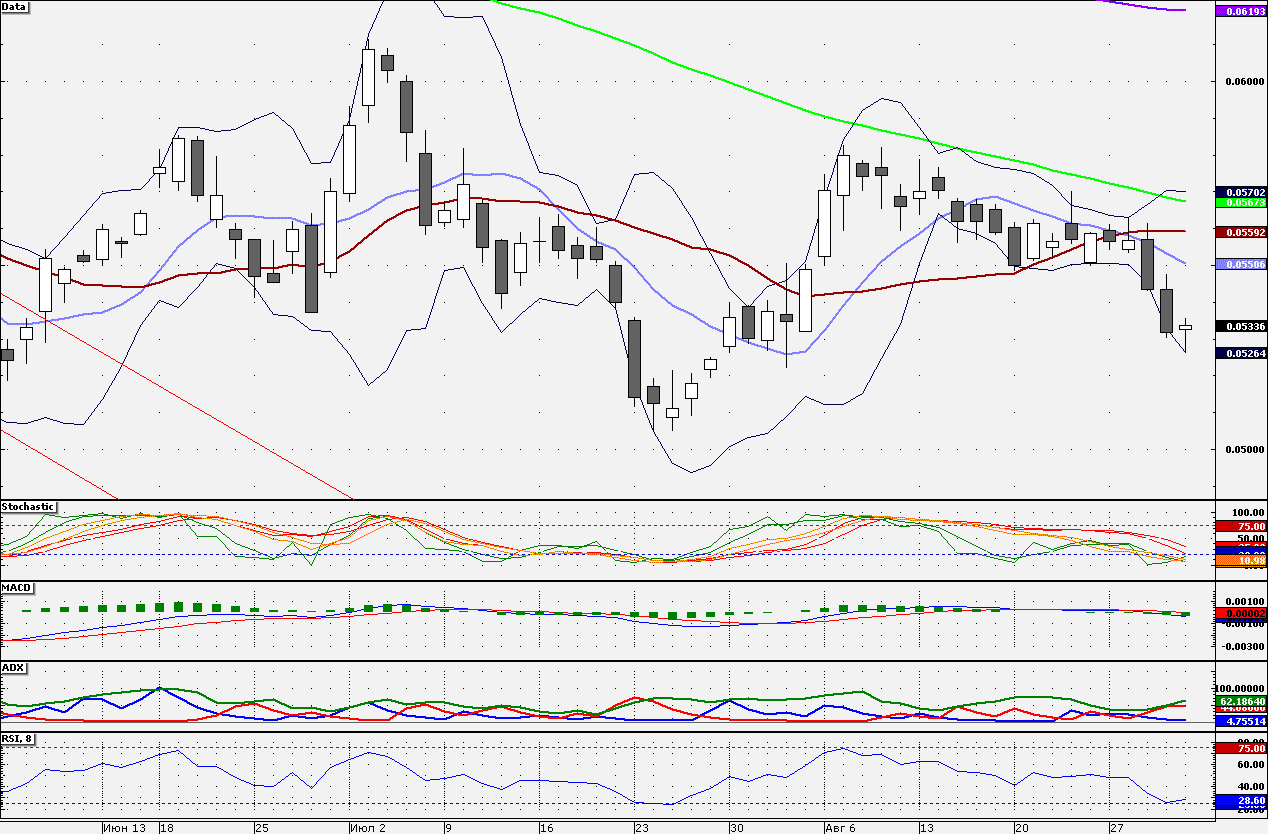Image resolution: width=1268 pixels, height=834 pixels.
Task: Click the blue 4.75514 ADX value tag
Action: 1240,721
